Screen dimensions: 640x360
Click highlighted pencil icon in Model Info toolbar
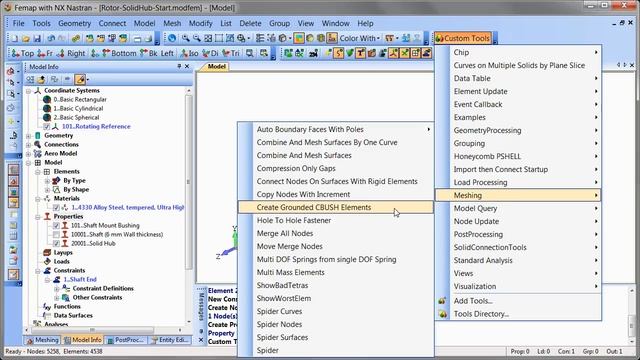pyautogui.click(x=80, y=79)
